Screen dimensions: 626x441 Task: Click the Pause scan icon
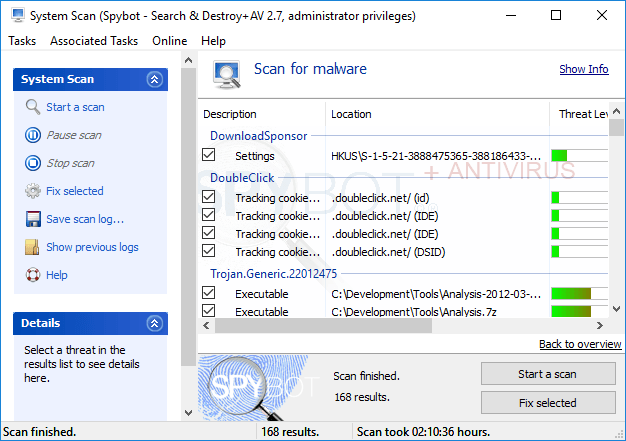pos(33,135)
